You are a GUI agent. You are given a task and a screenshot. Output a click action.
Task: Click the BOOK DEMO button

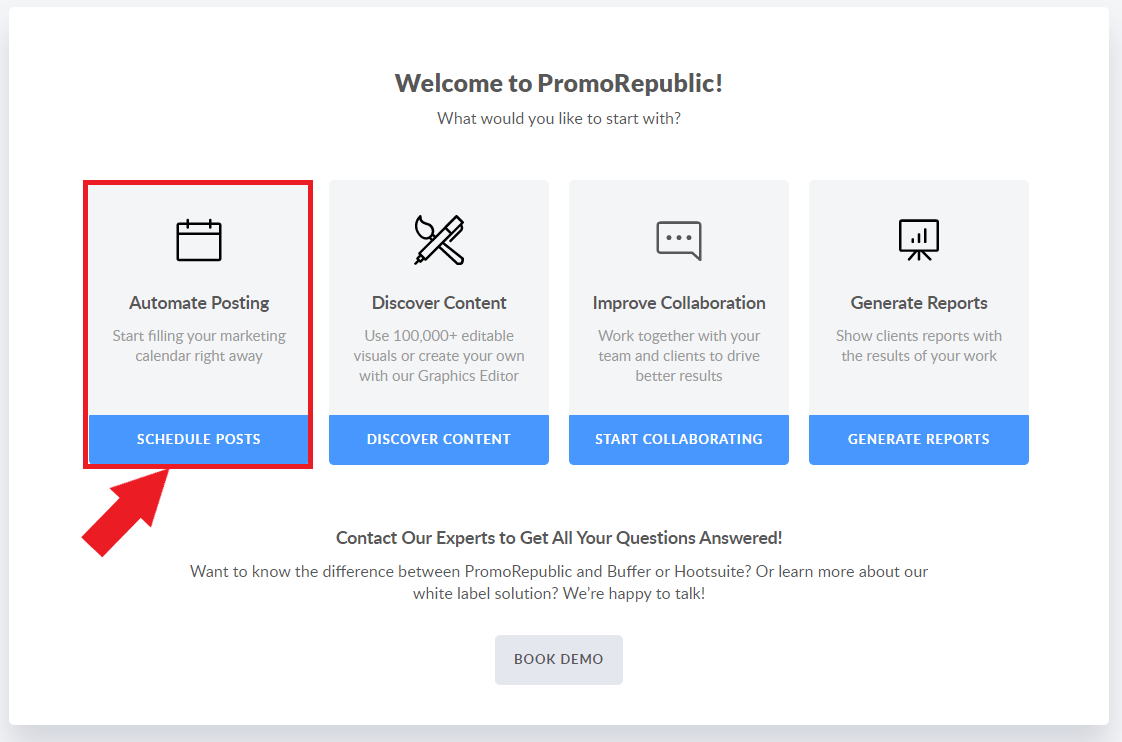tap(558, 659)
